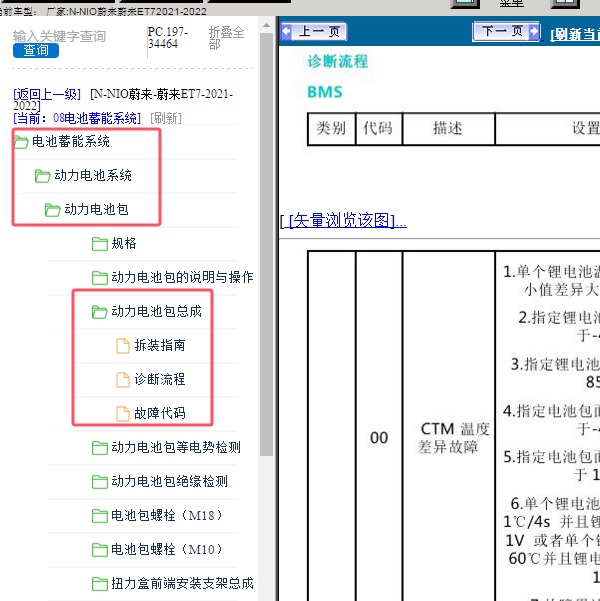Select 动力电池包等电势检测 label
600x601 pixels.
point(176,447)
